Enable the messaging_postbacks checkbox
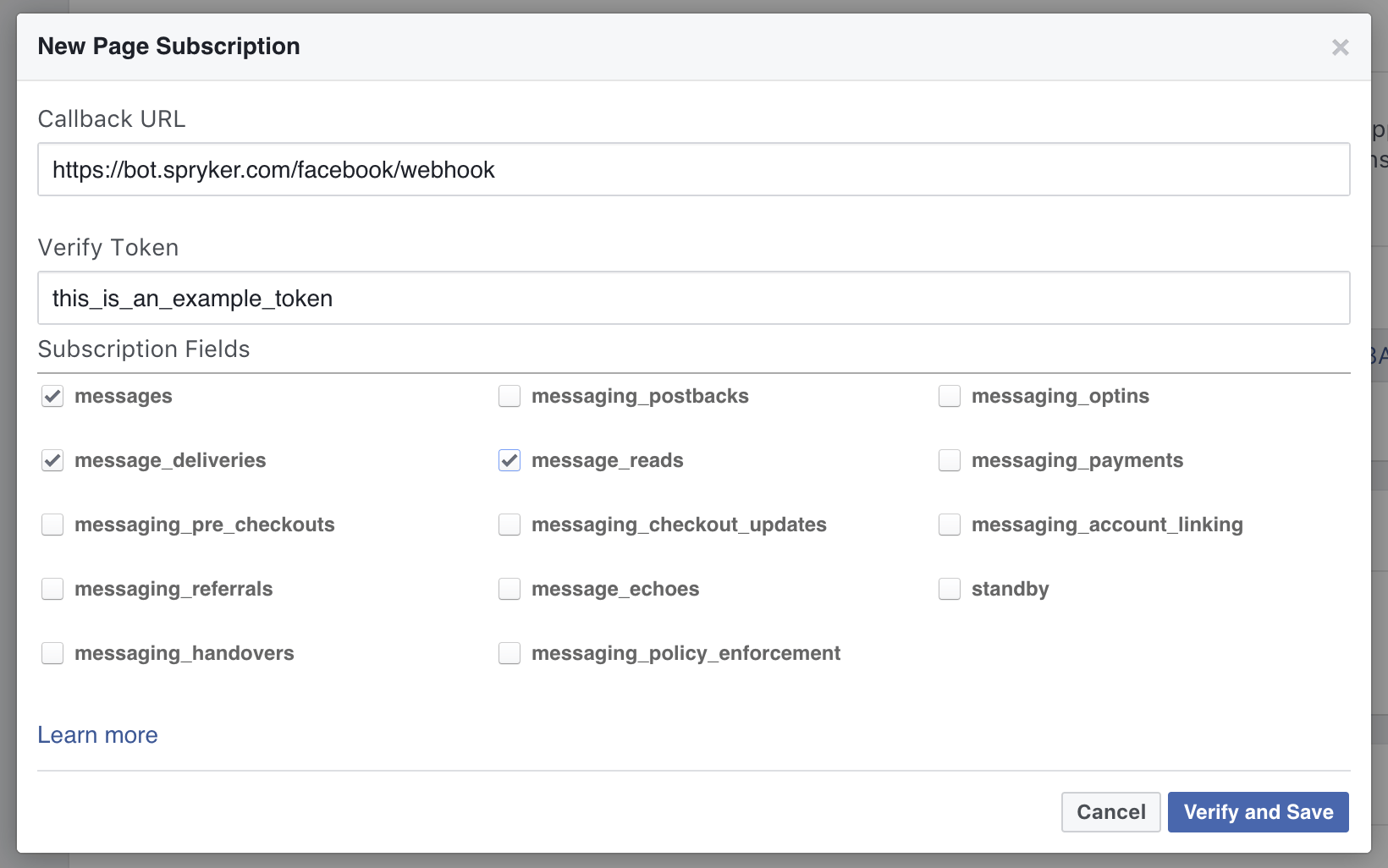Screen dimensions: 1388x868 [509, 396]
